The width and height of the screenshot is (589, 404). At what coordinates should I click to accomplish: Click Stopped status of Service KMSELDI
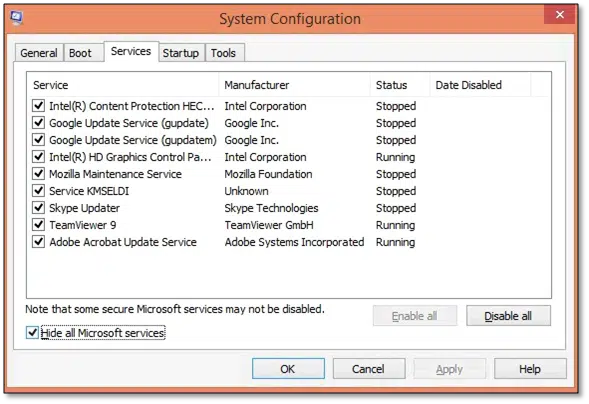(x=396, y=191)
